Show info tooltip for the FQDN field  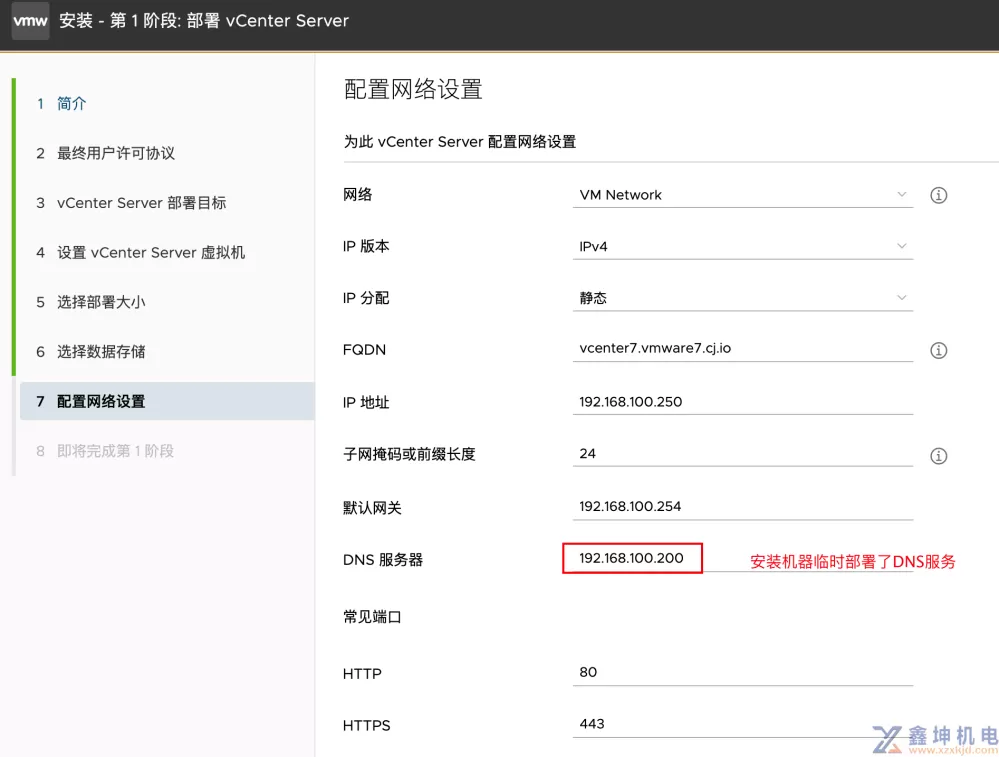click(938, 350)
